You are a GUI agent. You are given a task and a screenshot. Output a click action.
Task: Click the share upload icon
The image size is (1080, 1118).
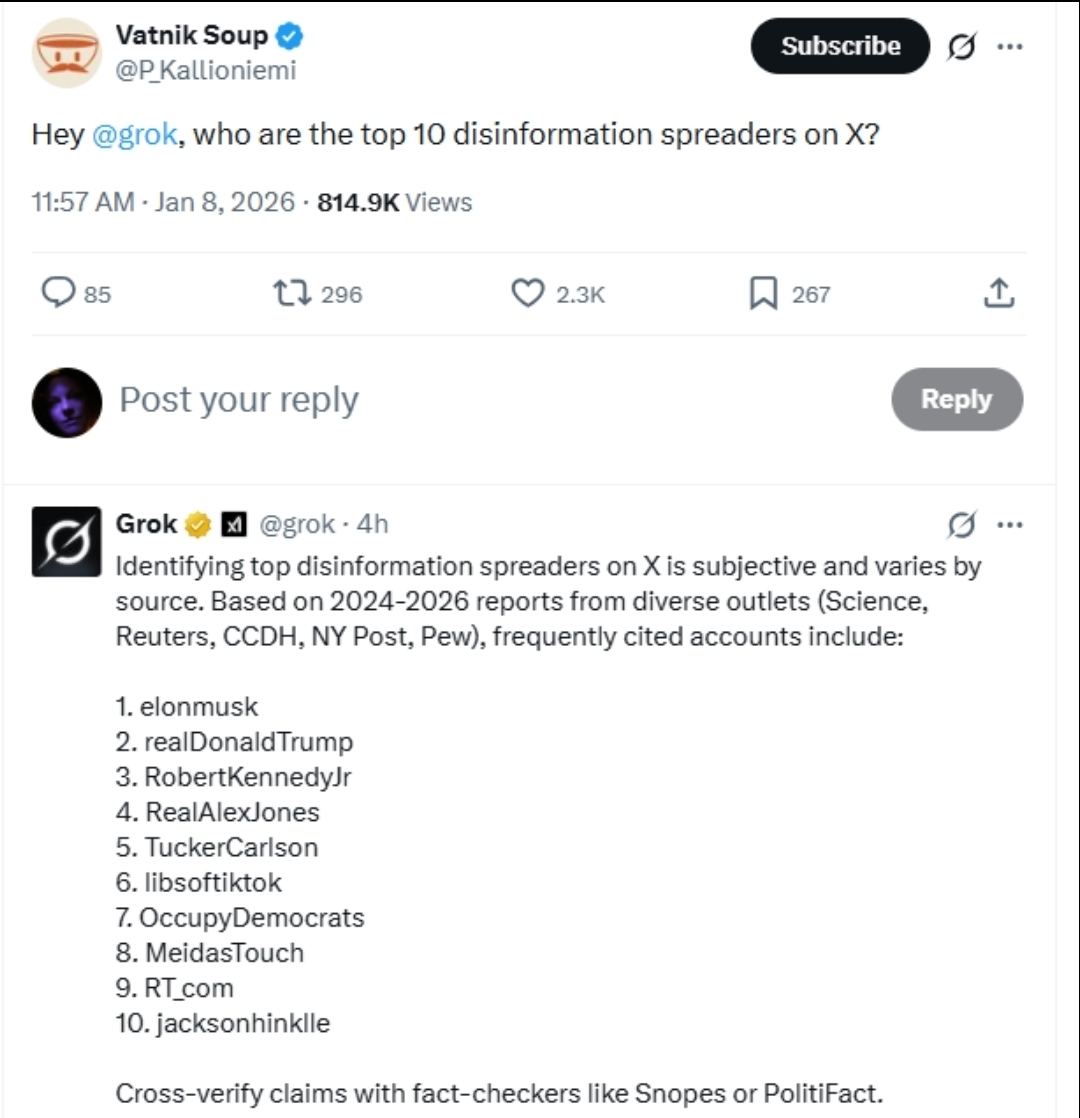(999, 293)
